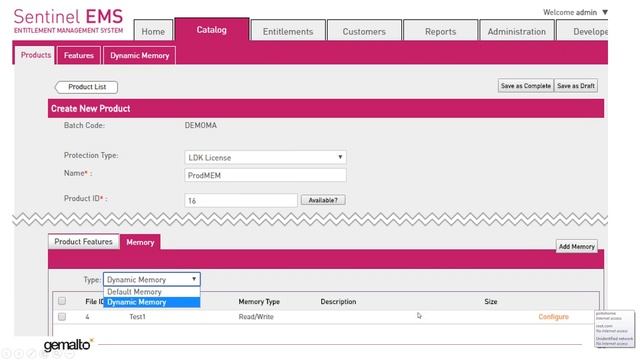Switch to the Reports tab
The image size is (640, 360).
pyautogui.click(x=440, y=31)
